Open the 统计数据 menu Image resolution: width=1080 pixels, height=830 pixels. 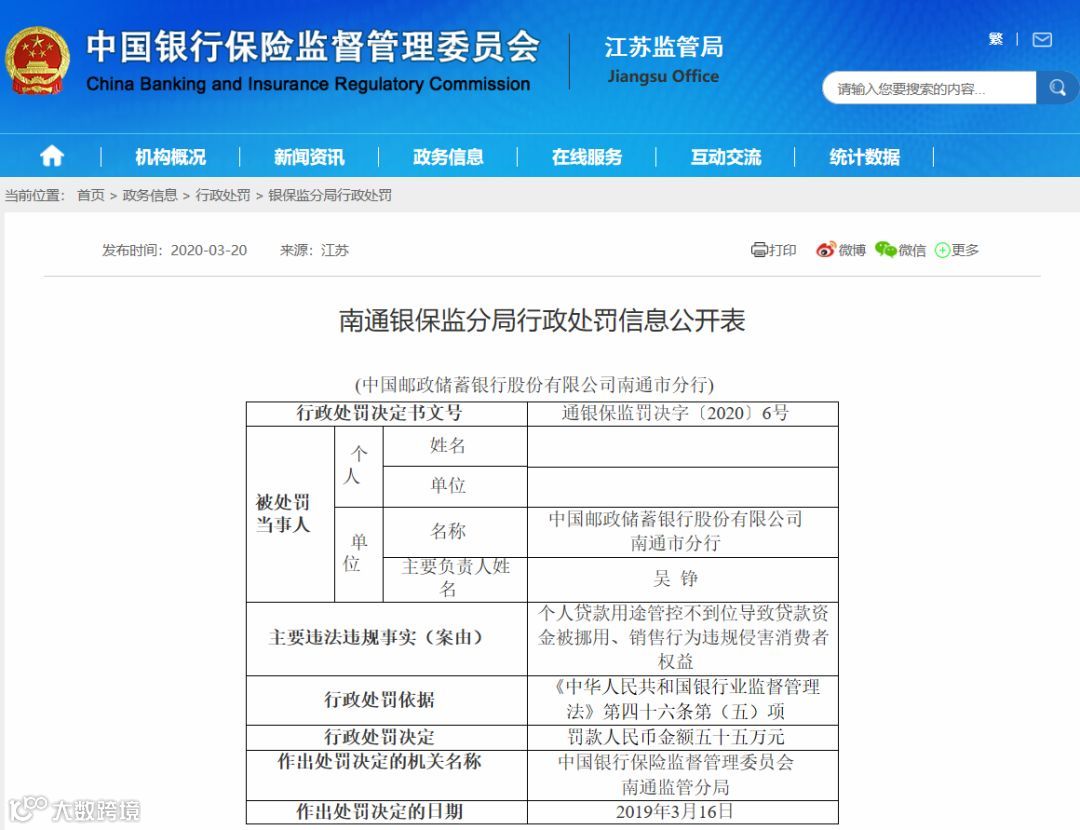coord(864,157)
